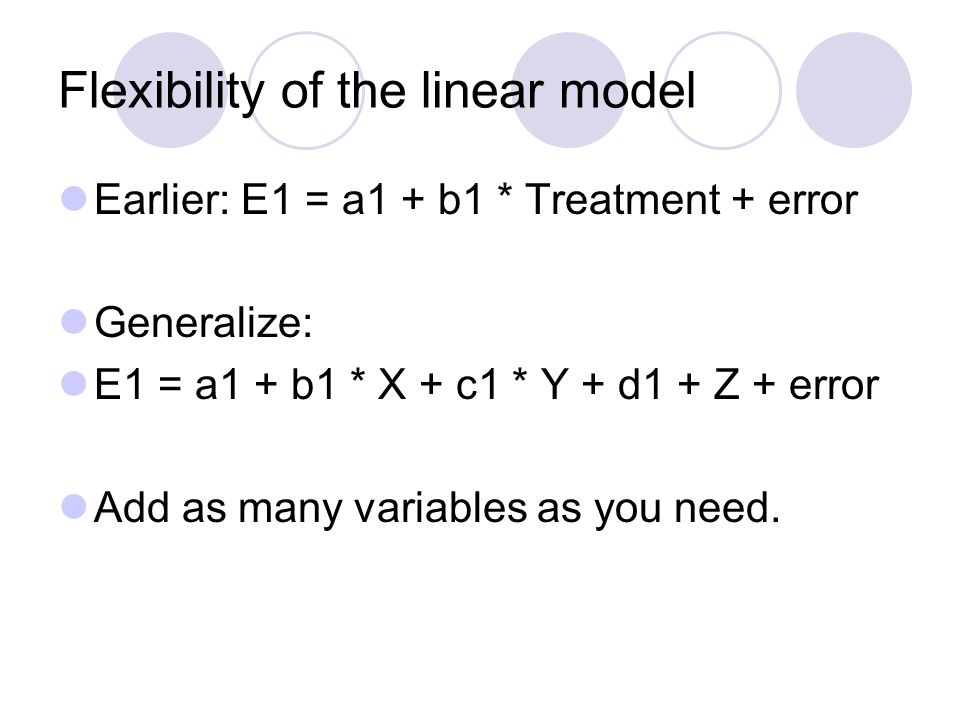Select the second outlined circle in header
The height and width of the screenshot is (720, 960).
click(722, 90)
